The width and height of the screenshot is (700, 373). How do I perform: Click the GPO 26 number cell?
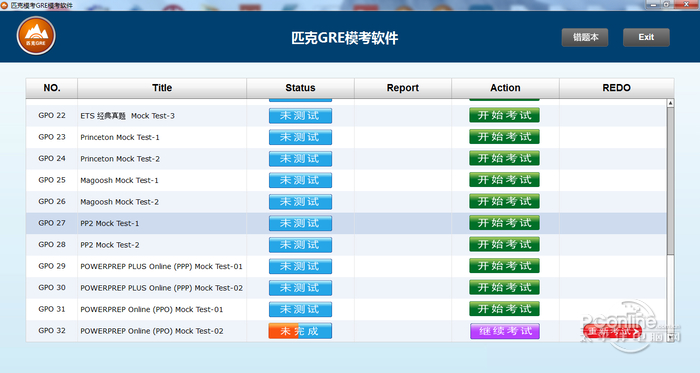[x=52, y=201]
